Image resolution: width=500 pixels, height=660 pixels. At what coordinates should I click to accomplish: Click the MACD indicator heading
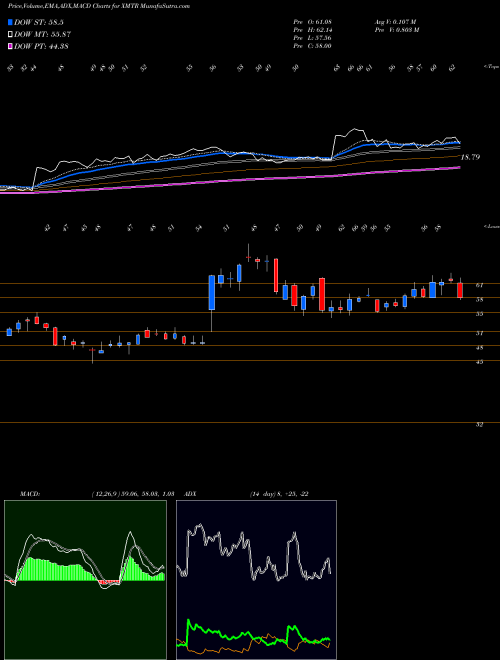click(x=29, y=494)
